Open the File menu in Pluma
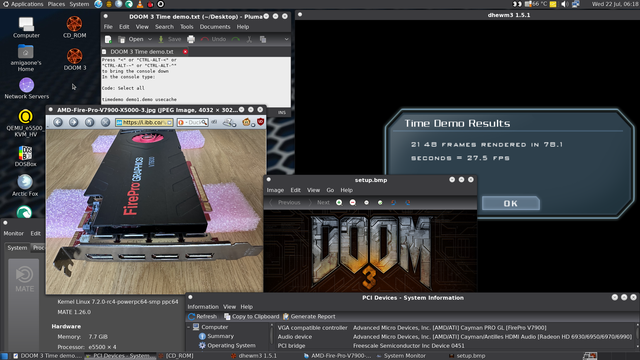Viewport: 640px width, 360px height. [108, 27]
